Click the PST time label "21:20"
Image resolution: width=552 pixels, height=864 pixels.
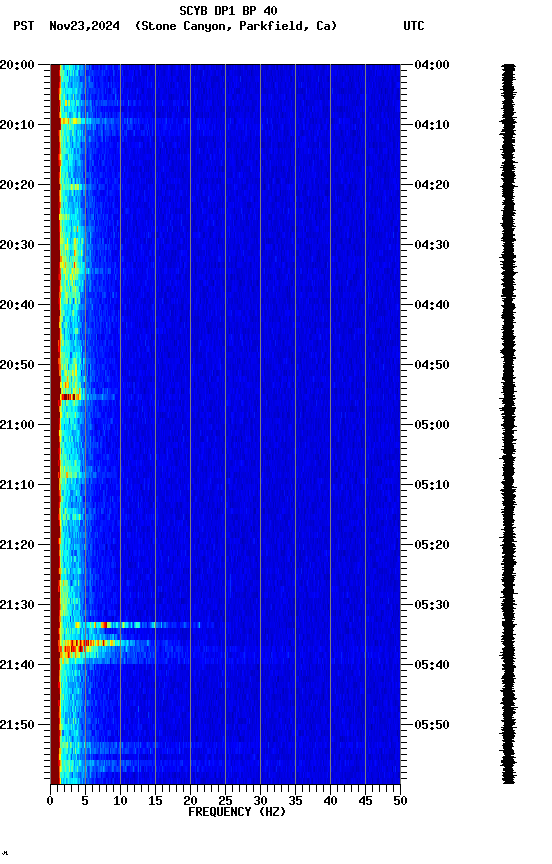tap(17, 546)
